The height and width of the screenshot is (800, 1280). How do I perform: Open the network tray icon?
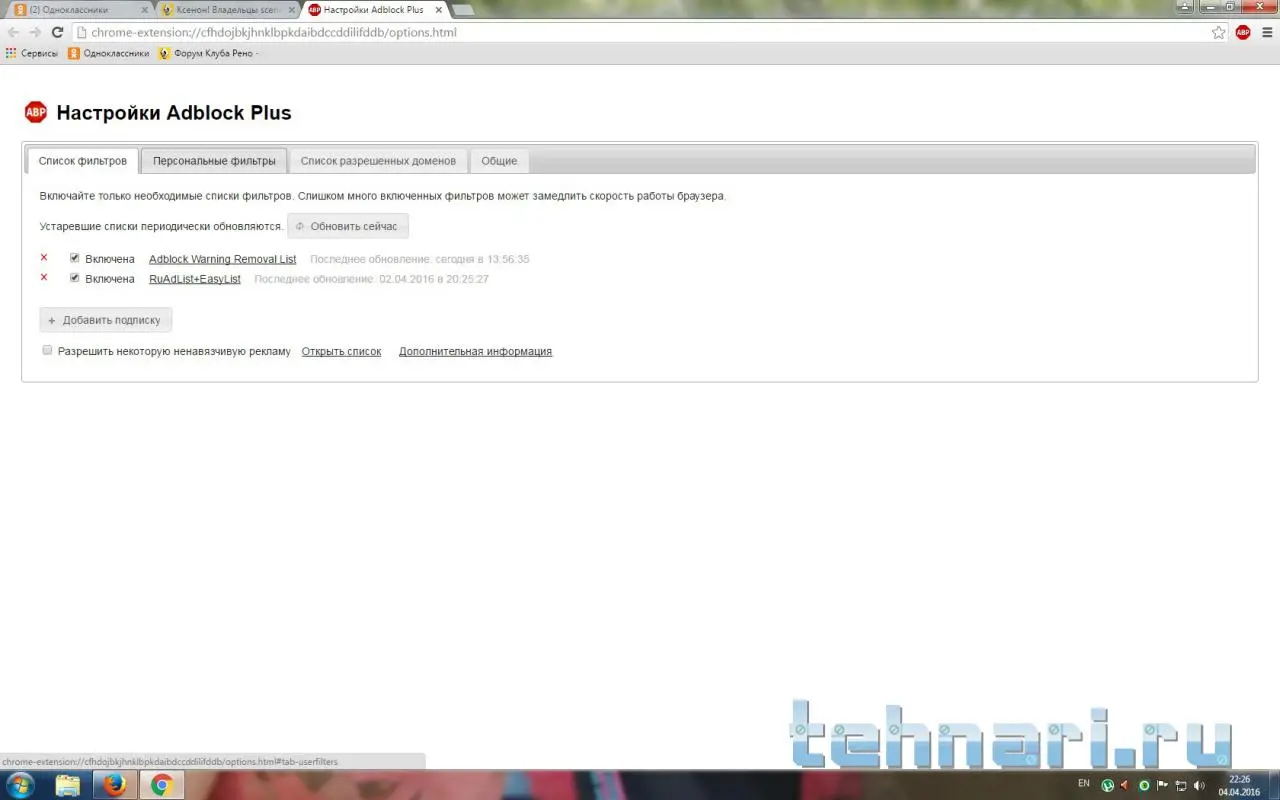coord(1181,785)
